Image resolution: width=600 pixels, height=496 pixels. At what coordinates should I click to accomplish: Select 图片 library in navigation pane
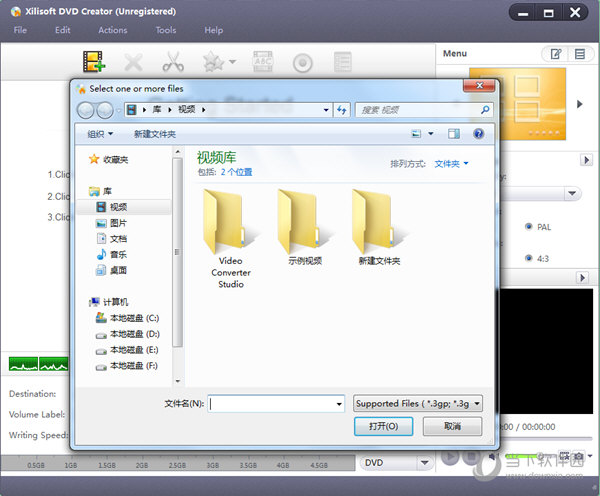pyautogui.click(x=111, y=223)
